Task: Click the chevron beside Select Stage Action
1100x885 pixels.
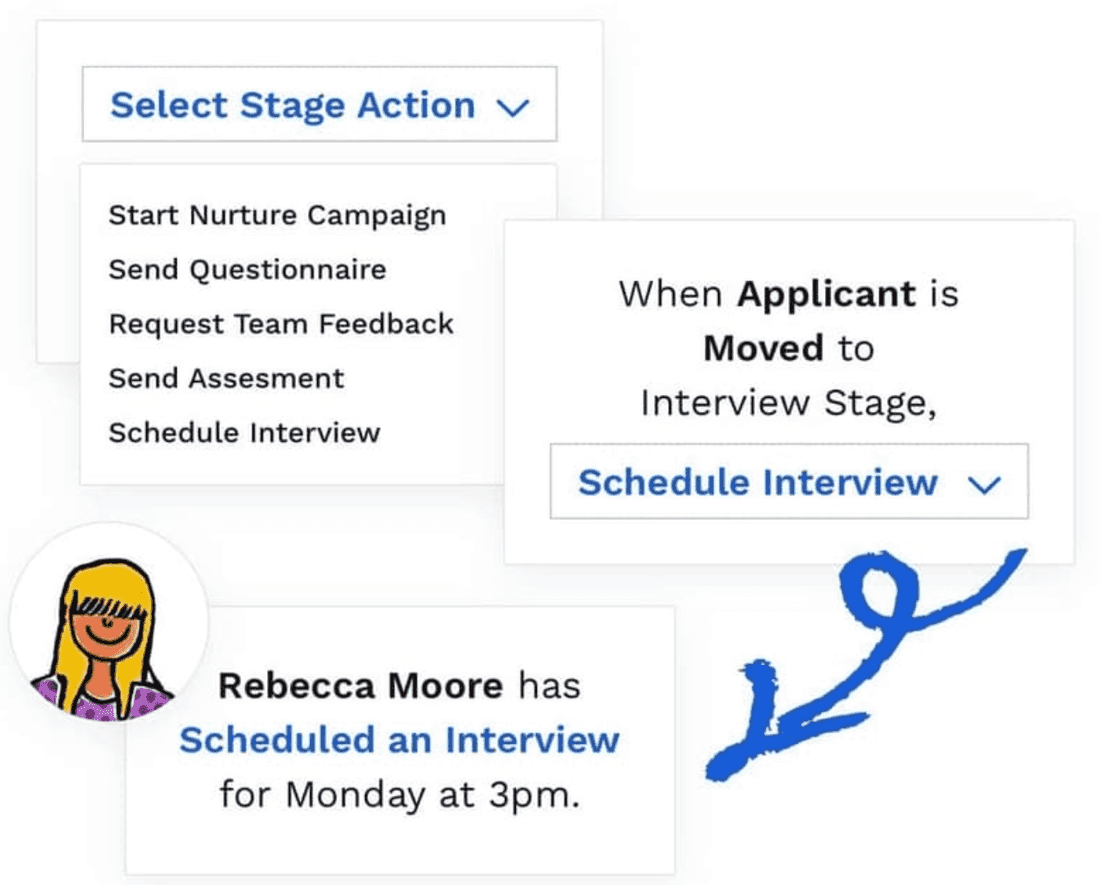Action: [512, 108]
